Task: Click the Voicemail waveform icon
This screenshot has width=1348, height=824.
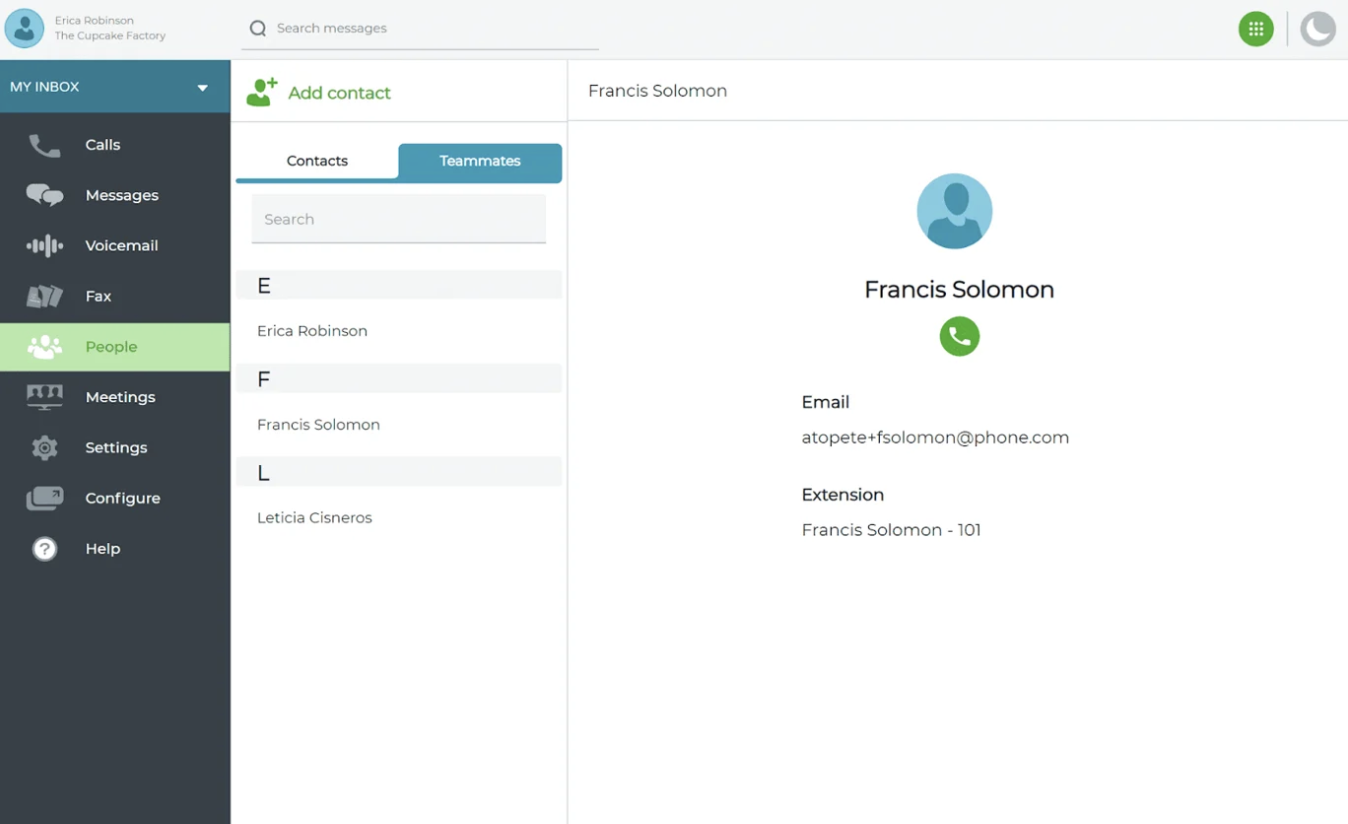Action: (44, 246)
